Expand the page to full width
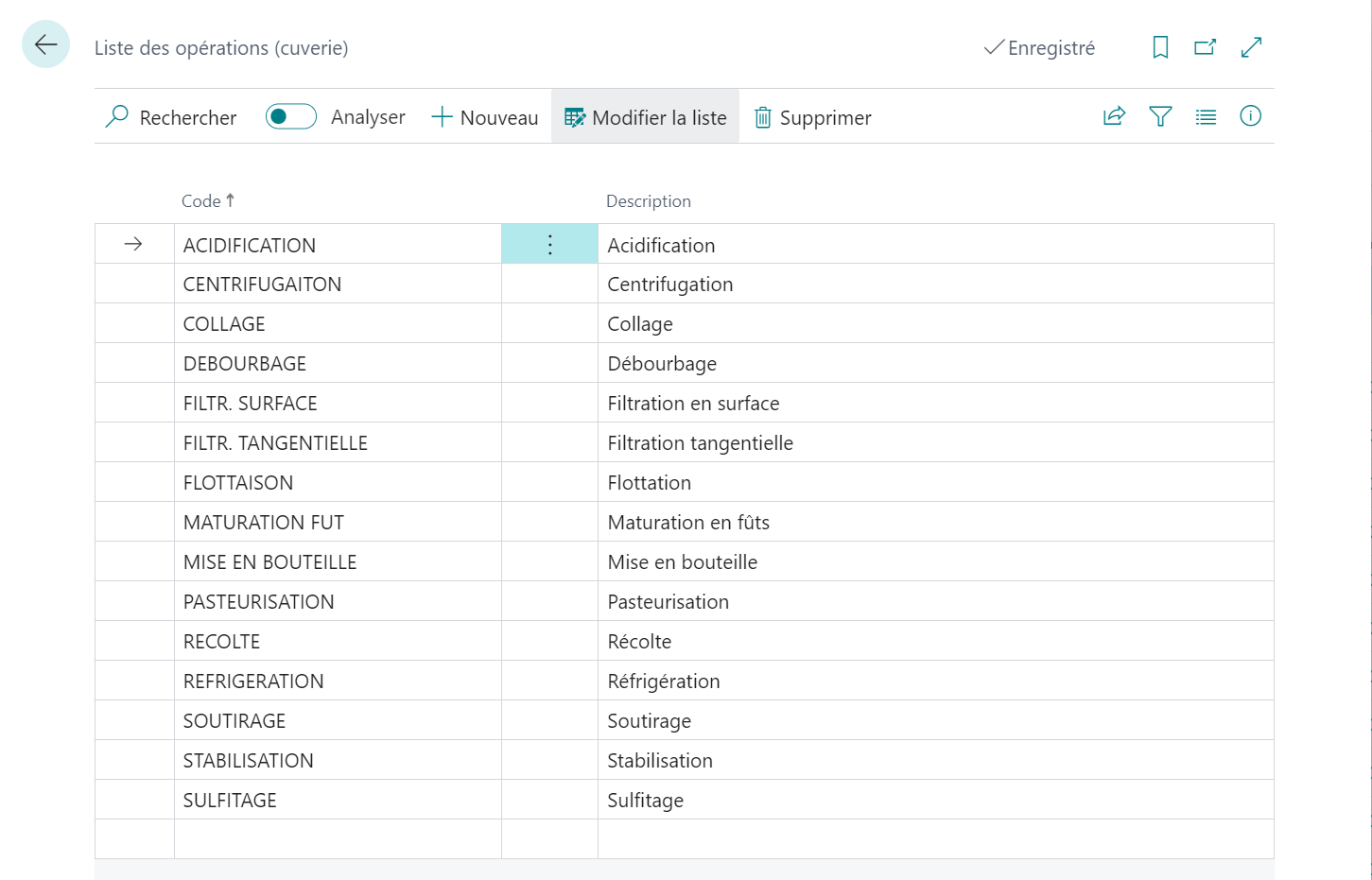 tap(1251, 47)
